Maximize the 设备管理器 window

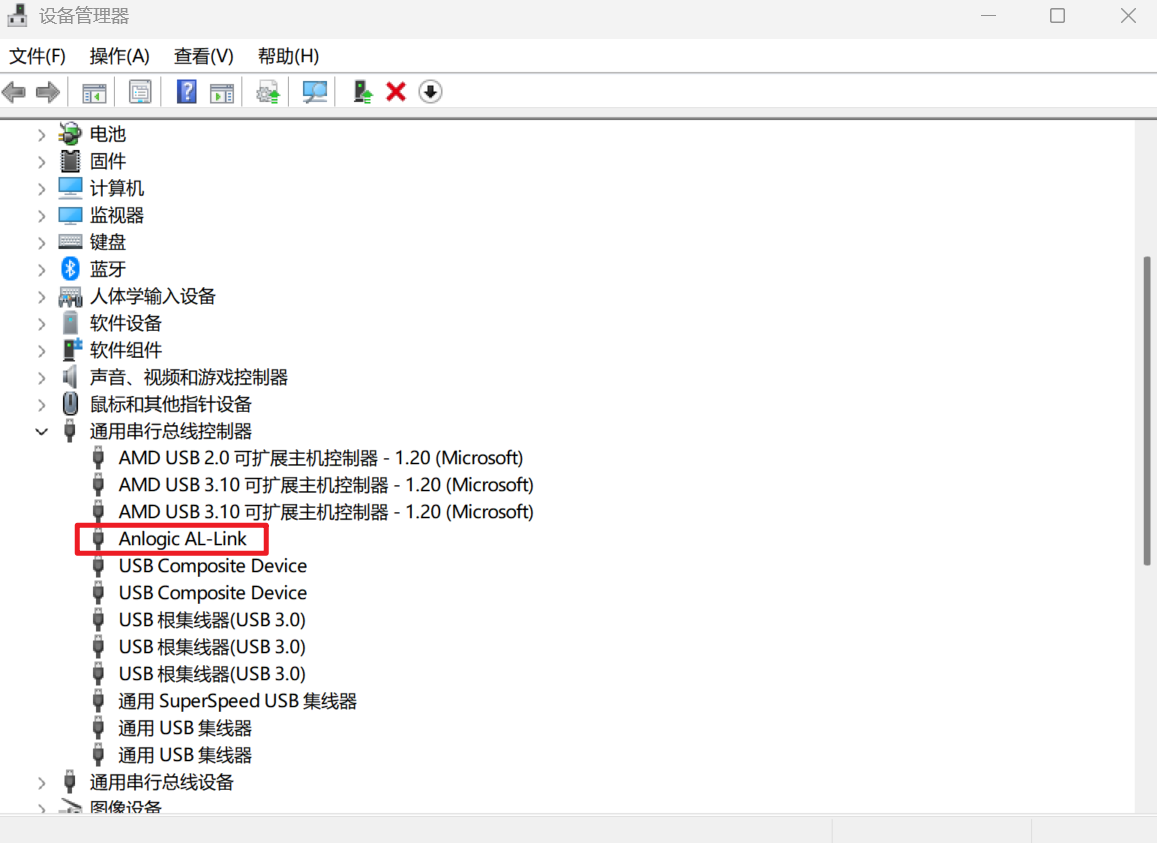pyautogui.click(x=1057, y=16)
